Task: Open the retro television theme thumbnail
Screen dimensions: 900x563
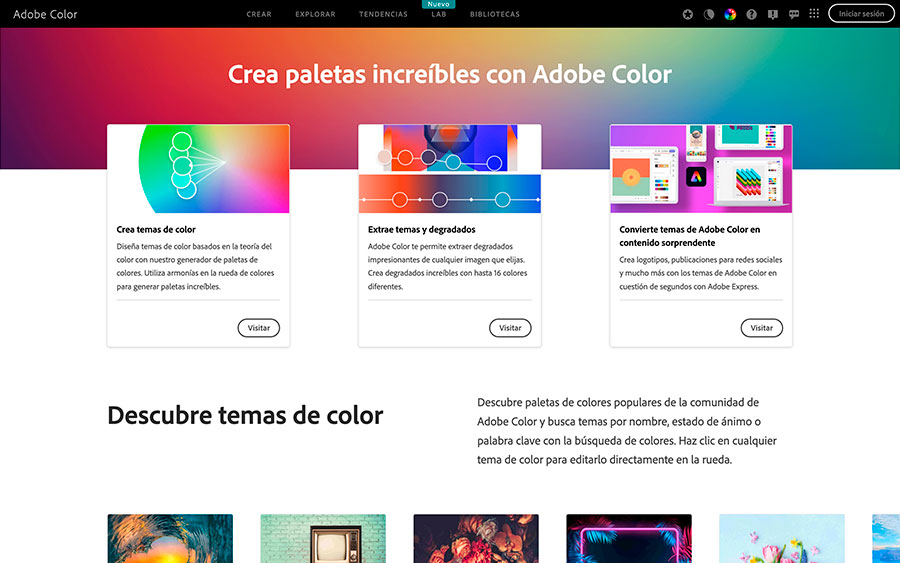Action: coord(323,539)
